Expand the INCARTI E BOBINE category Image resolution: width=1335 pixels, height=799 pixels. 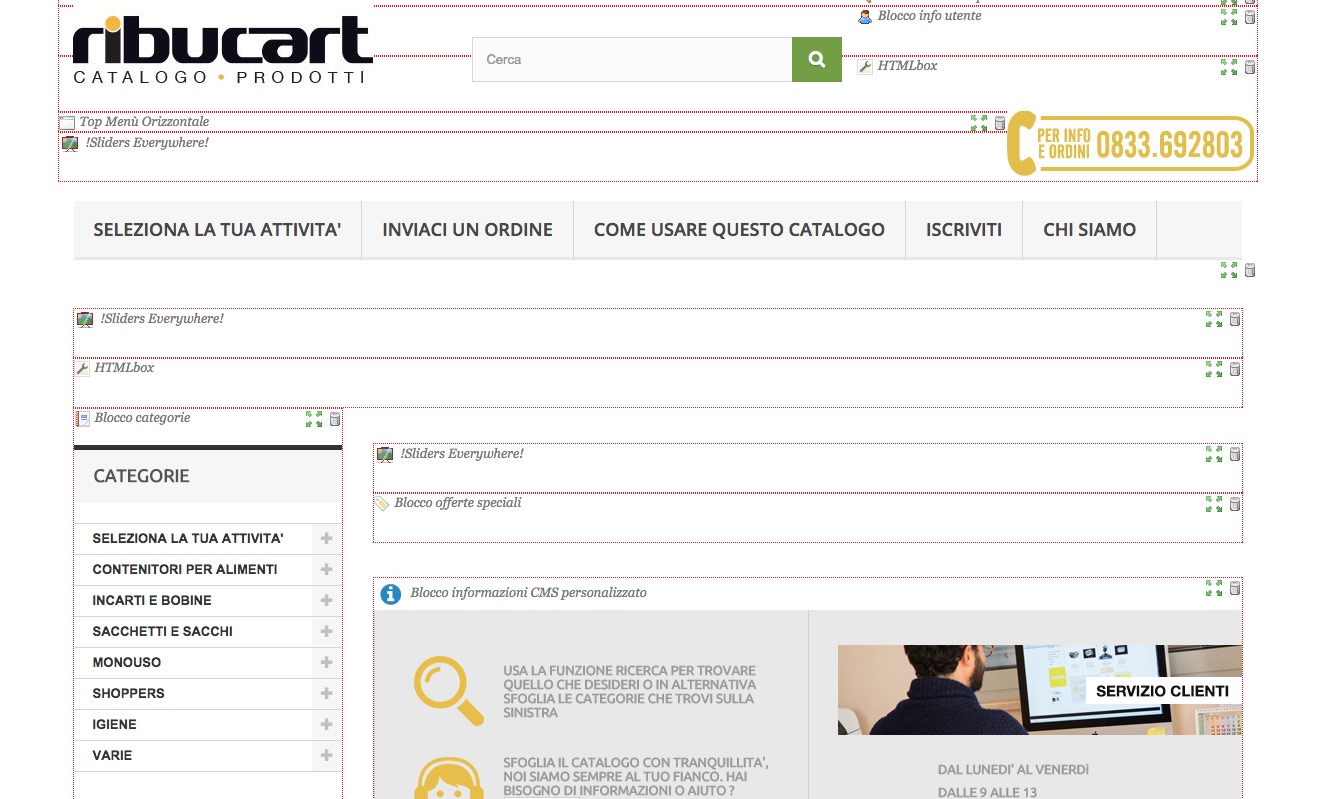tap(326, 601)
